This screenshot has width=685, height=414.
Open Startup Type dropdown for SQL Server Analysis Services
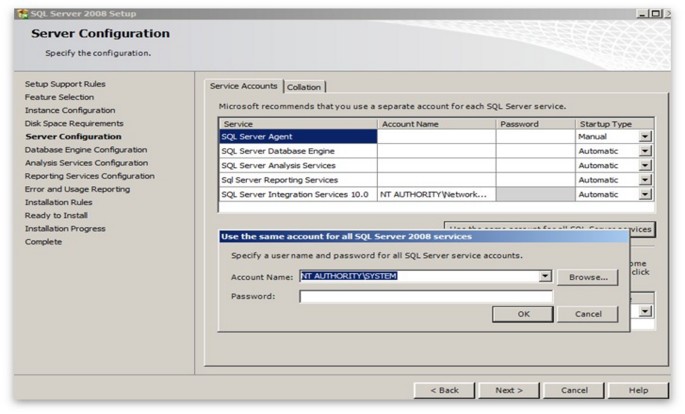[x=645, y=166]
